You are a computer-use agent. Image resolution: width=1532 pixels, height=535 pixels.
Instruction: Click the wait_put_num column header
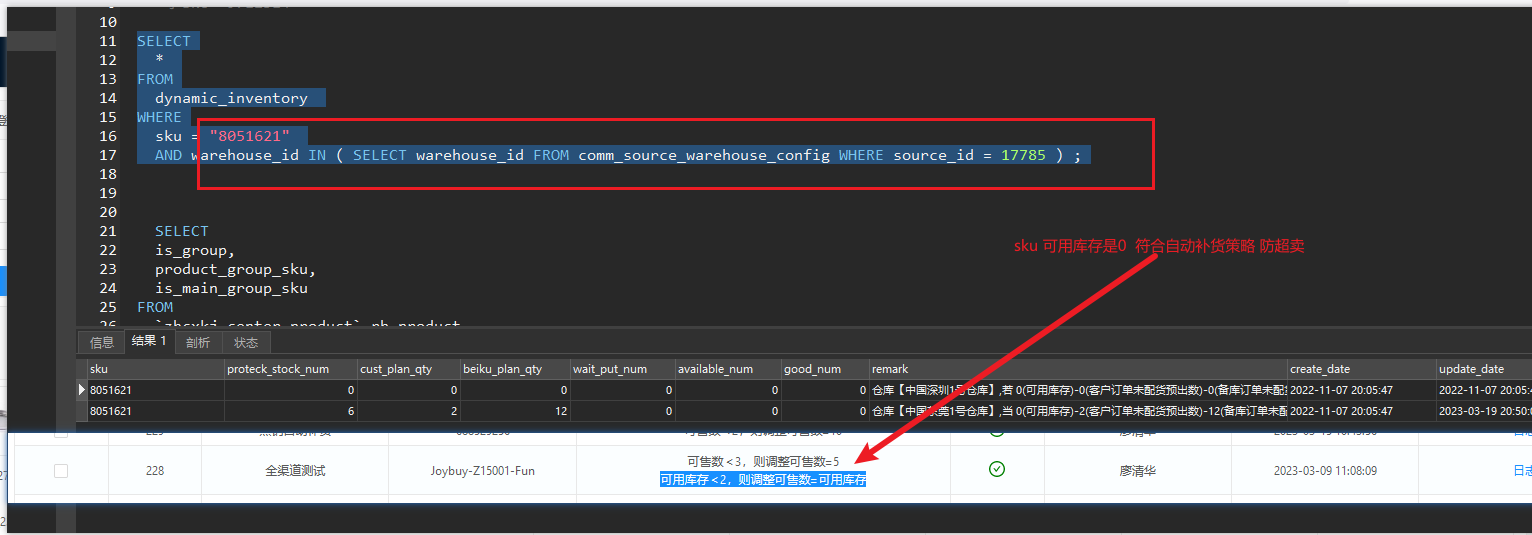pyautogui.click(x=622, y=369)
